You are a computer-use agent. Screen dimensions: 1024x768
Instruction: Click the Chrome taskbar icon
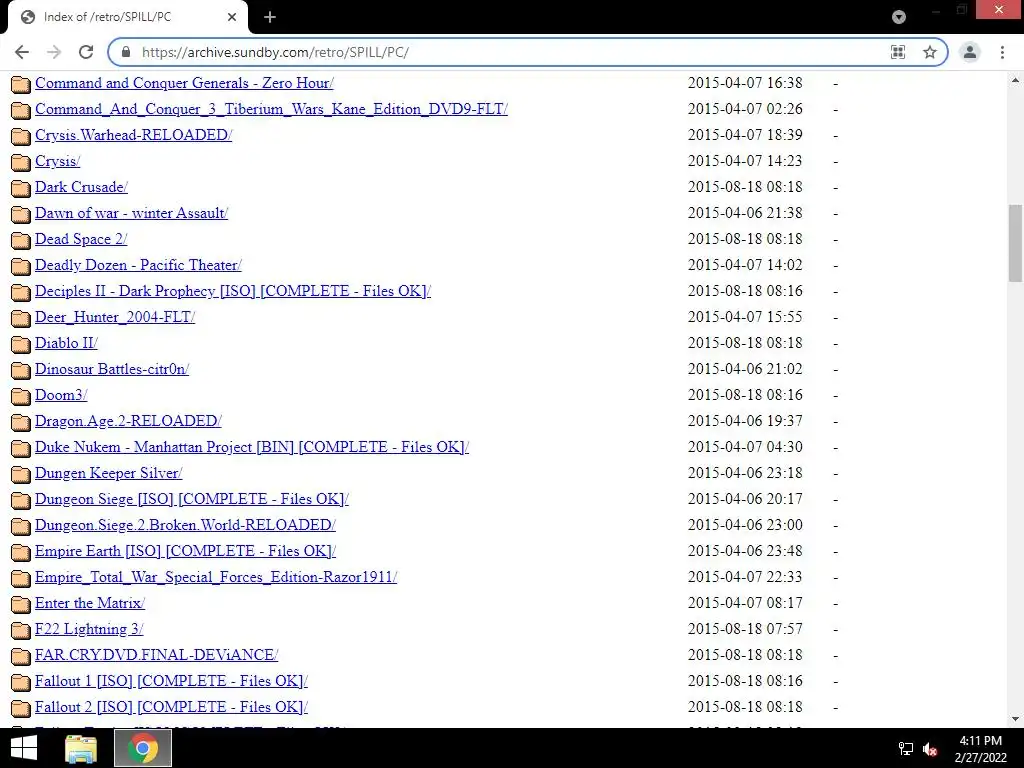click(x=143, y=748)
